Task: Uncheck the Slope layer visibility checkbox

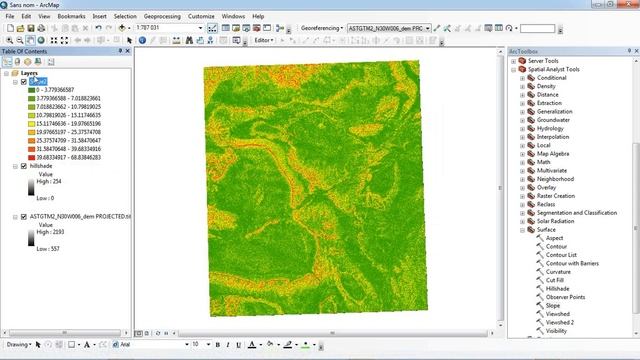Action: 24,82
